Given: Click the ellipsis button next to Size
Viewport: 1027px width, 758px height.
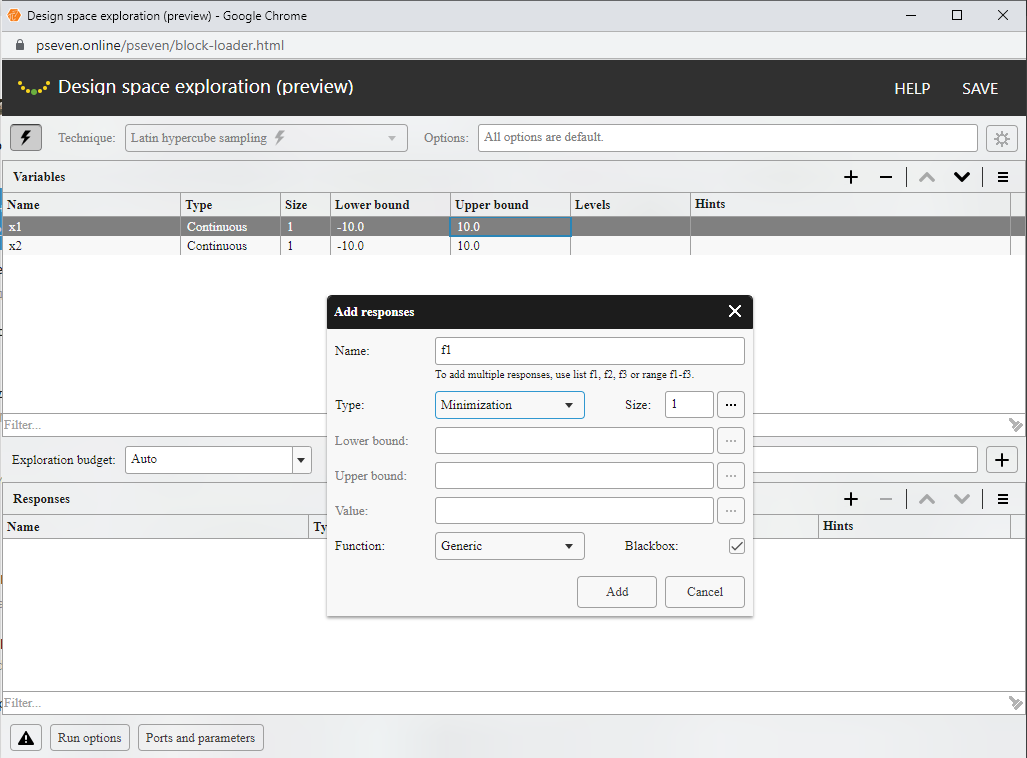Looking at the screenshot, I should 731,405.
